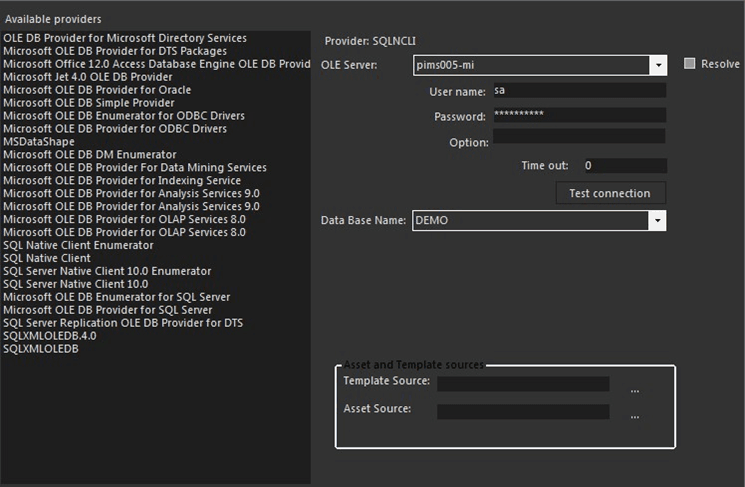Click the Test connection button

610,193
